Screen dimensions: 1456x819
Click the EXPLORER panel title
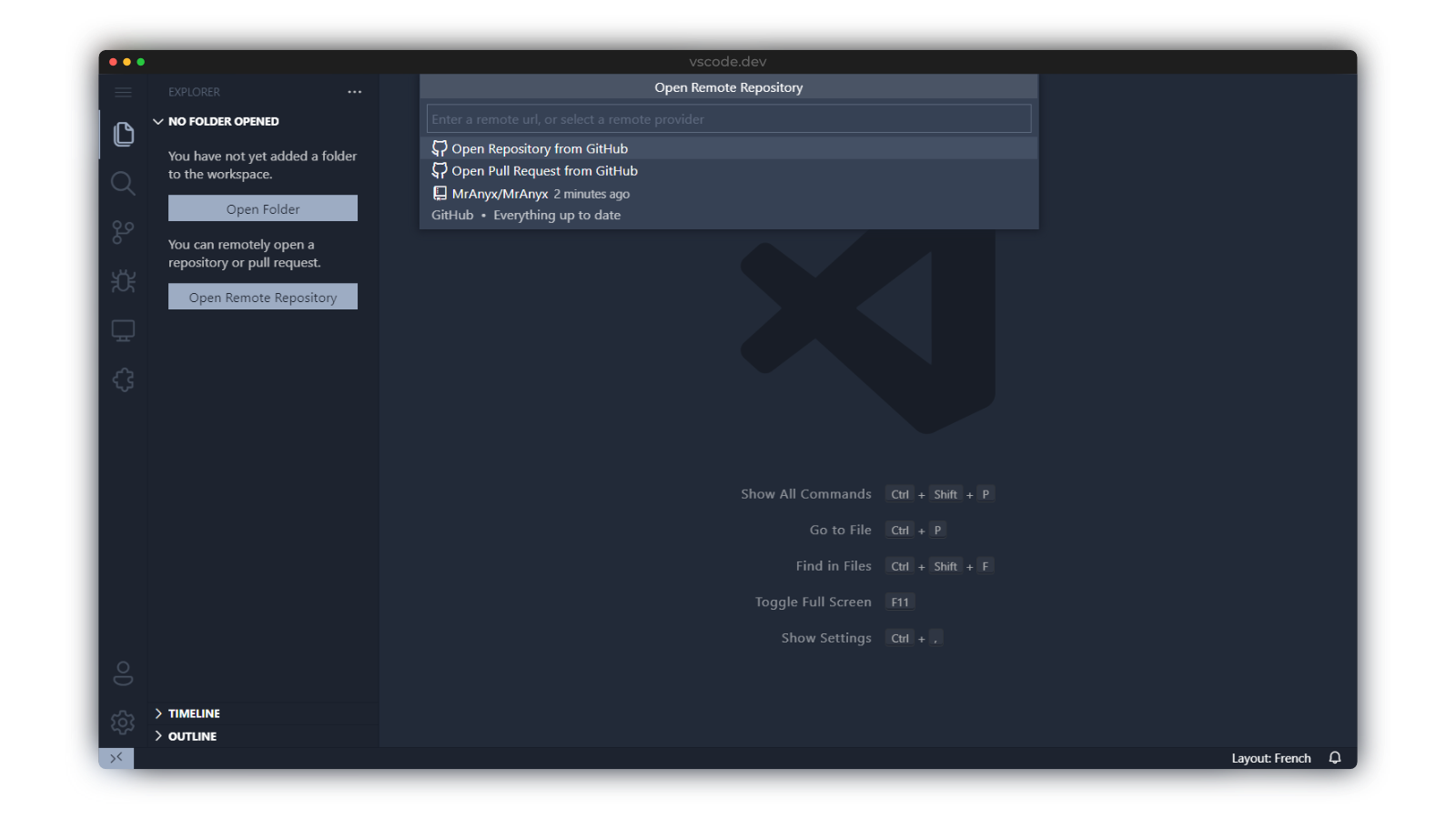[x=194, y=92]
